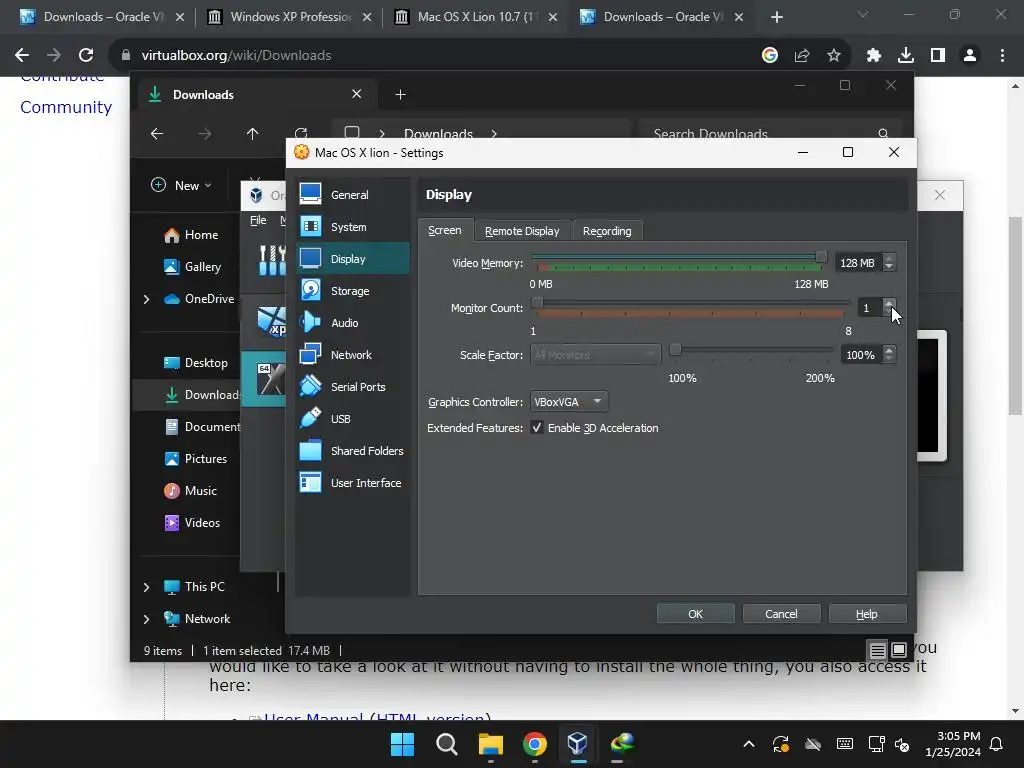
Task: Open taskbar Search
Action: (x=447, y=744)
